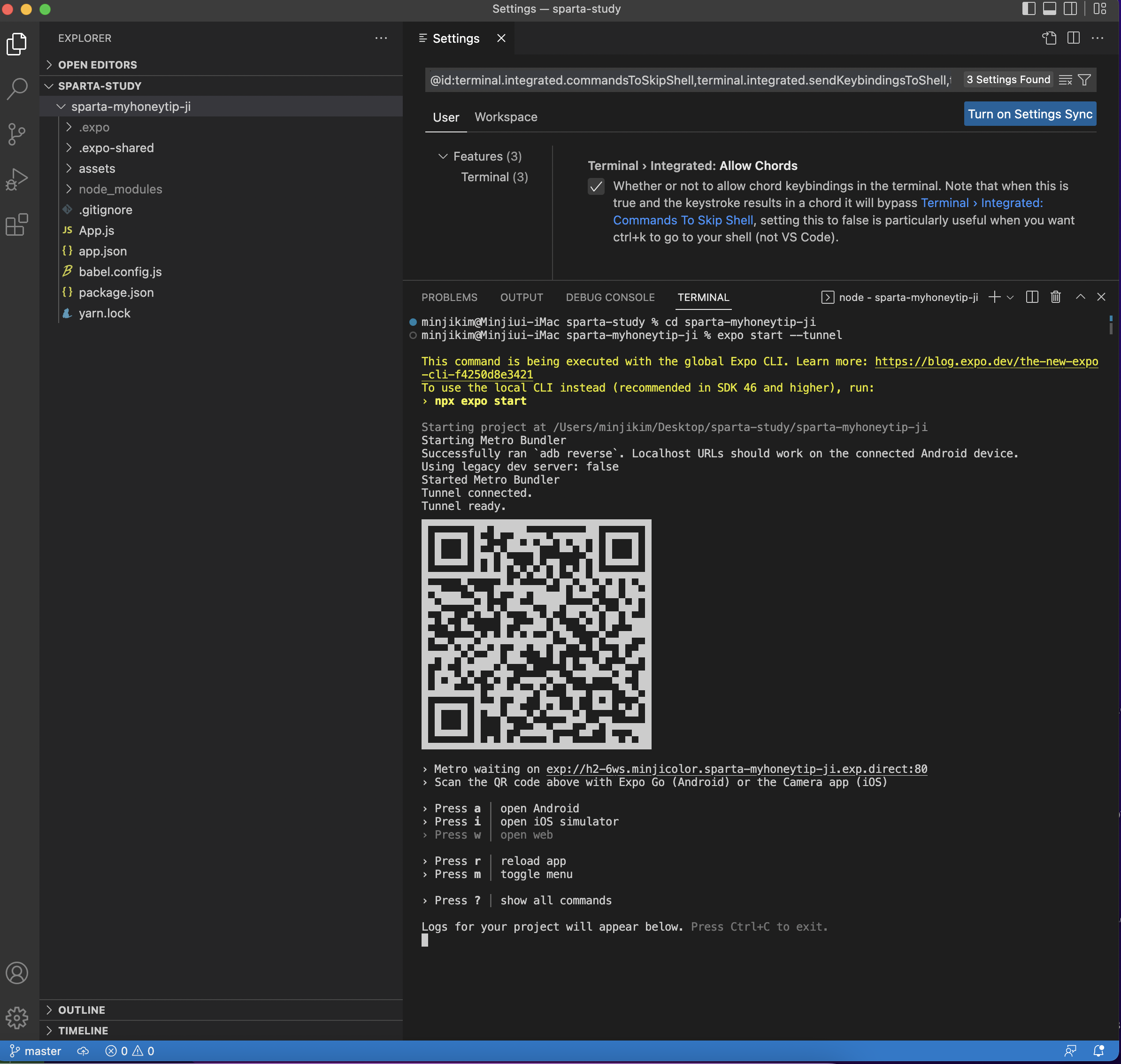Switch to the Output tab

click(x=521, y=297)
